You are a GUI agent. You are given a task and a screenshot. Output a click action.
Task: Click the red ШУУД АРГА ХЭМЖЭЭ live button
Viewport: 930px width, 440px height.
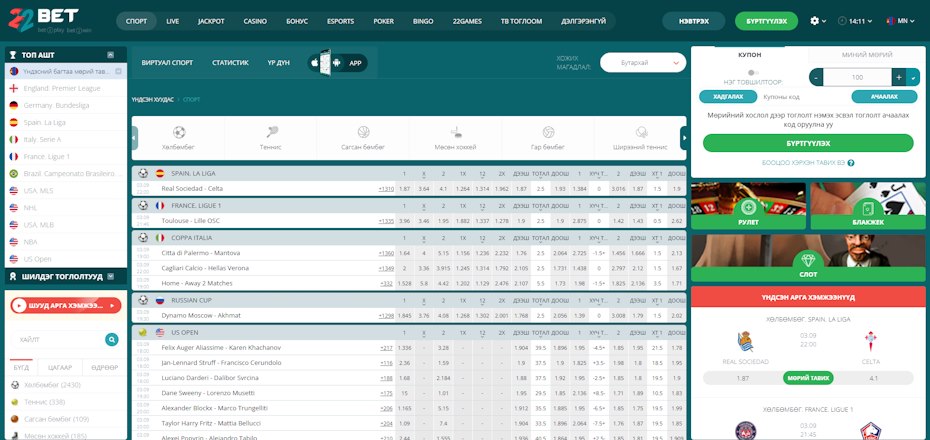[x=66, y=305]
